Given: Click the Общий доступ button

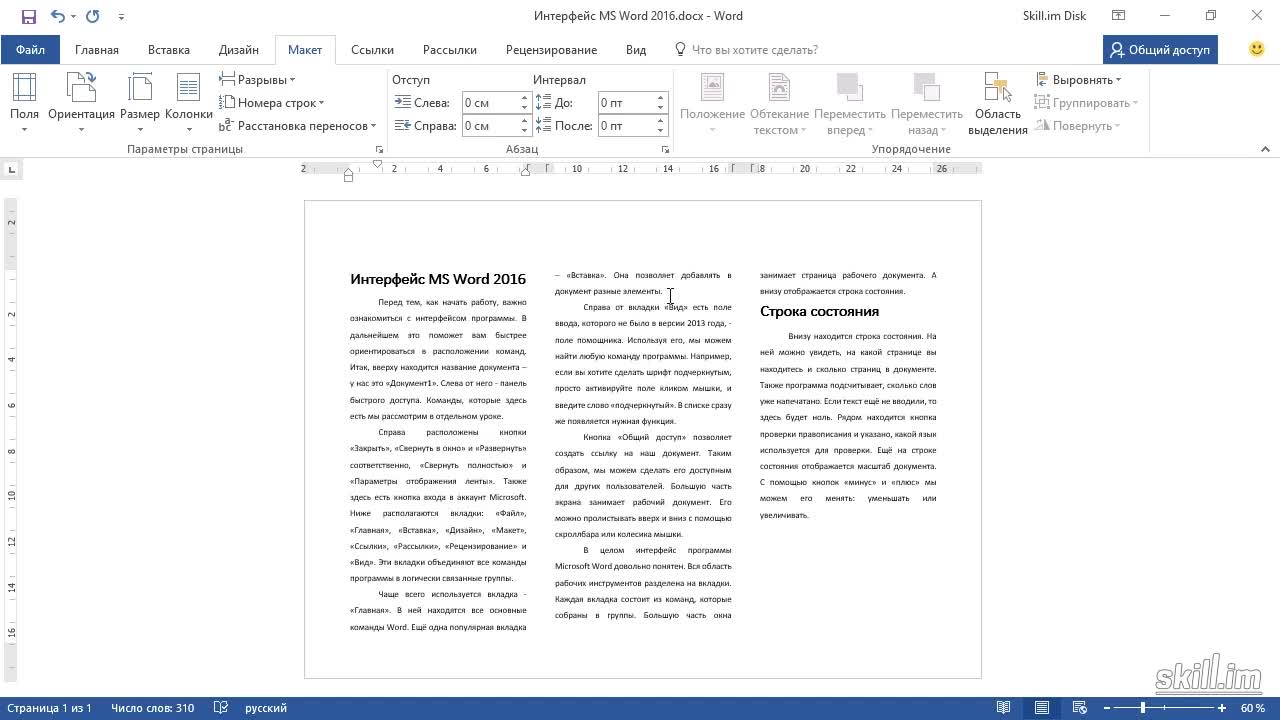Looking at the screenshot, I should (1159, 50).
